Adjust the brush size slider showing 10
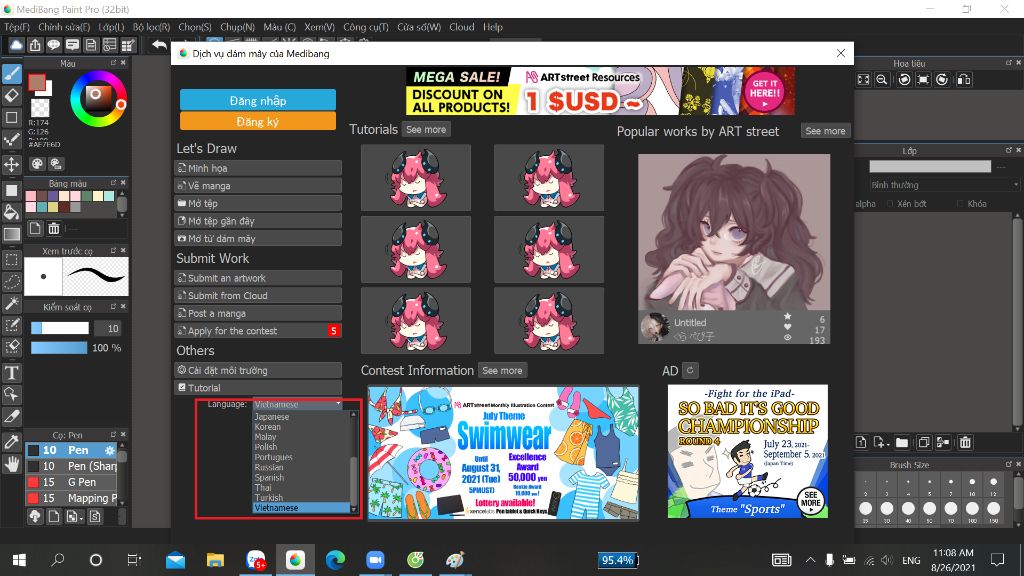The width and height of the screenshot is (1024, 576). [60, 328]
